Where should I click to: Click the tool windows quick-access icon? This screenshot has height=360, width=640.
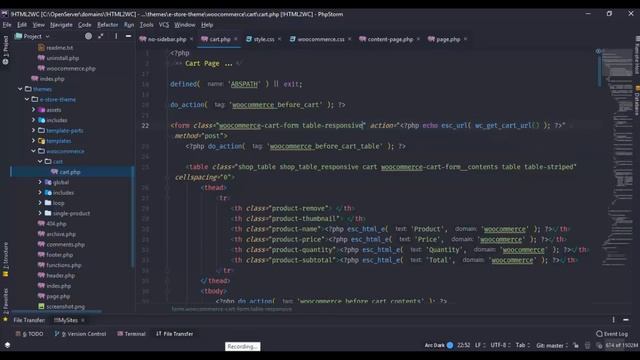7,345
